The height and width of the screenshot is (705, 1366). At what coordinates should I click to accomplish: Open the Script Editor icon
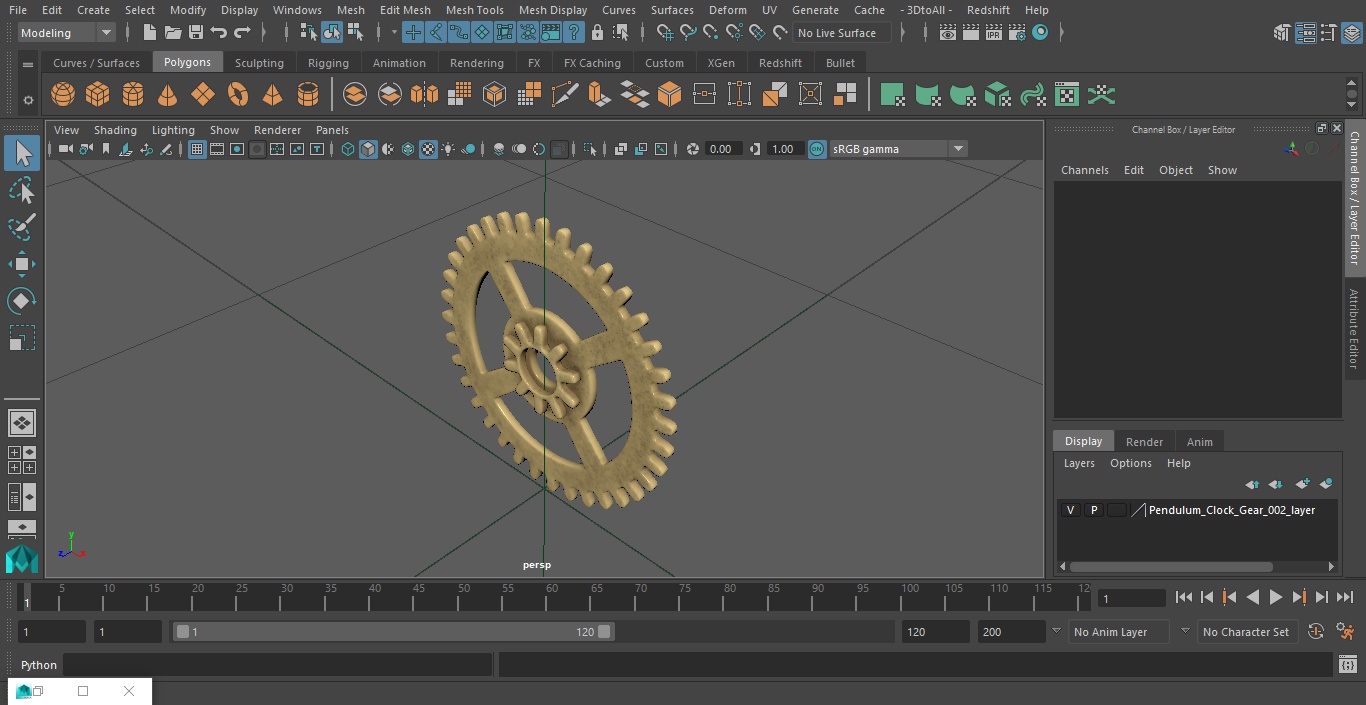click(1347, 664)
